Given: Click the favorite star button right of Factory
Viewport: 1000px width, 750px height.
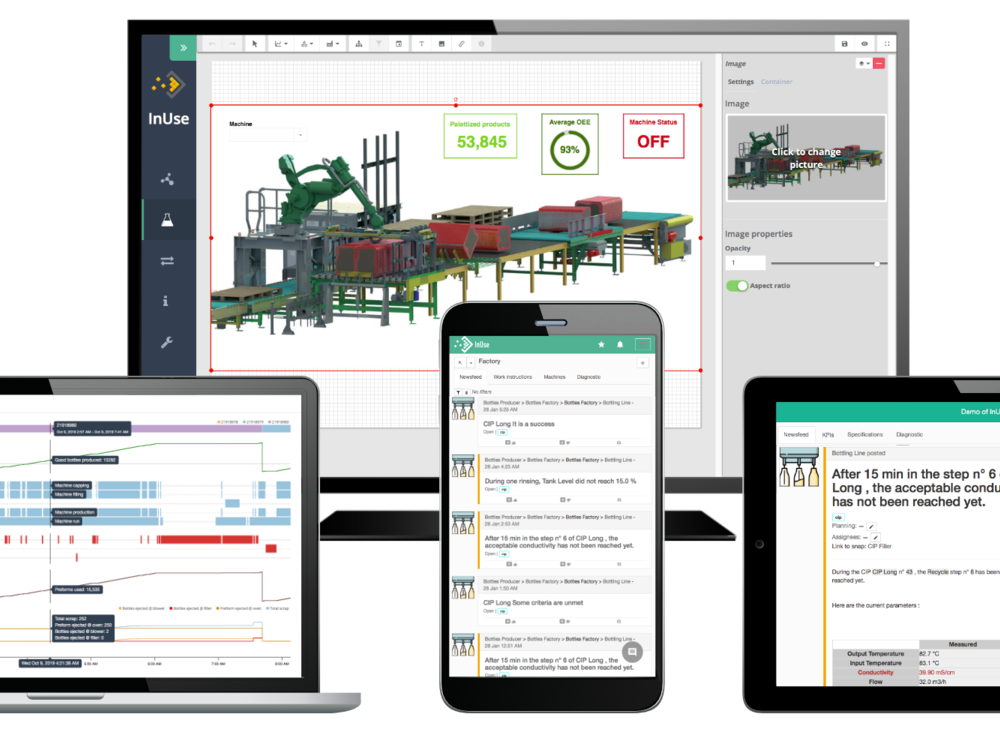Looking at the screenshot, I should coord(642,362).
